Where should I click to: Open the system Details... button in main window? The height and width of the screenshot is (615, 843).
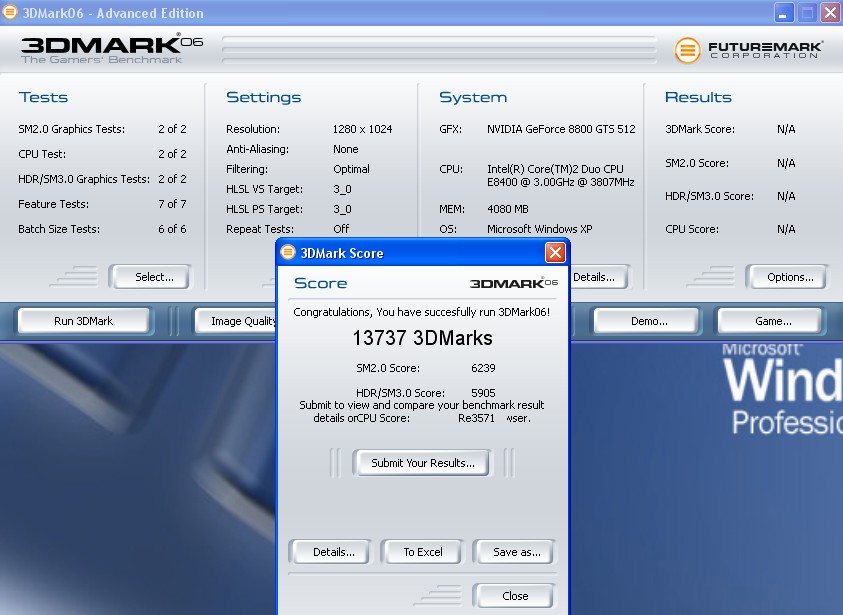tap(598, 277)
